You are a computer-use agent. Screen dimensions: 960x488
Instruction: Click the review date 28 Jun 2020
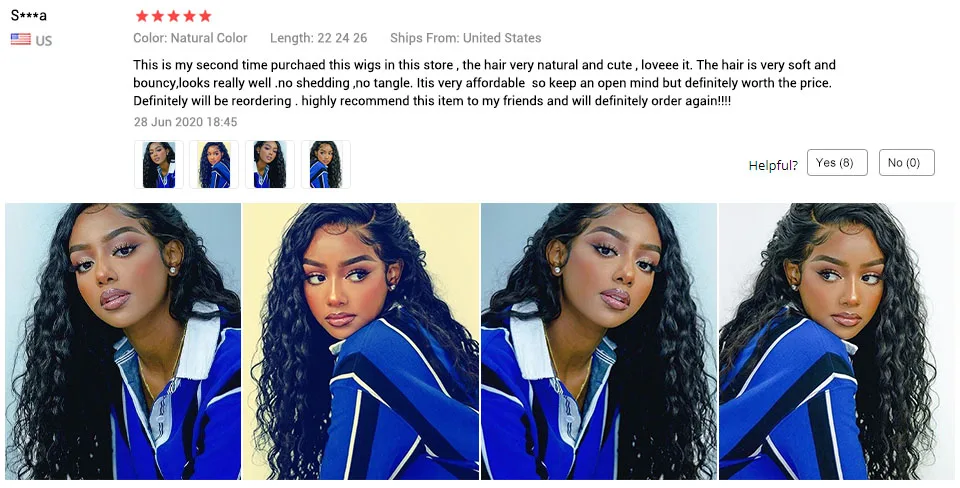coord(186,122)
